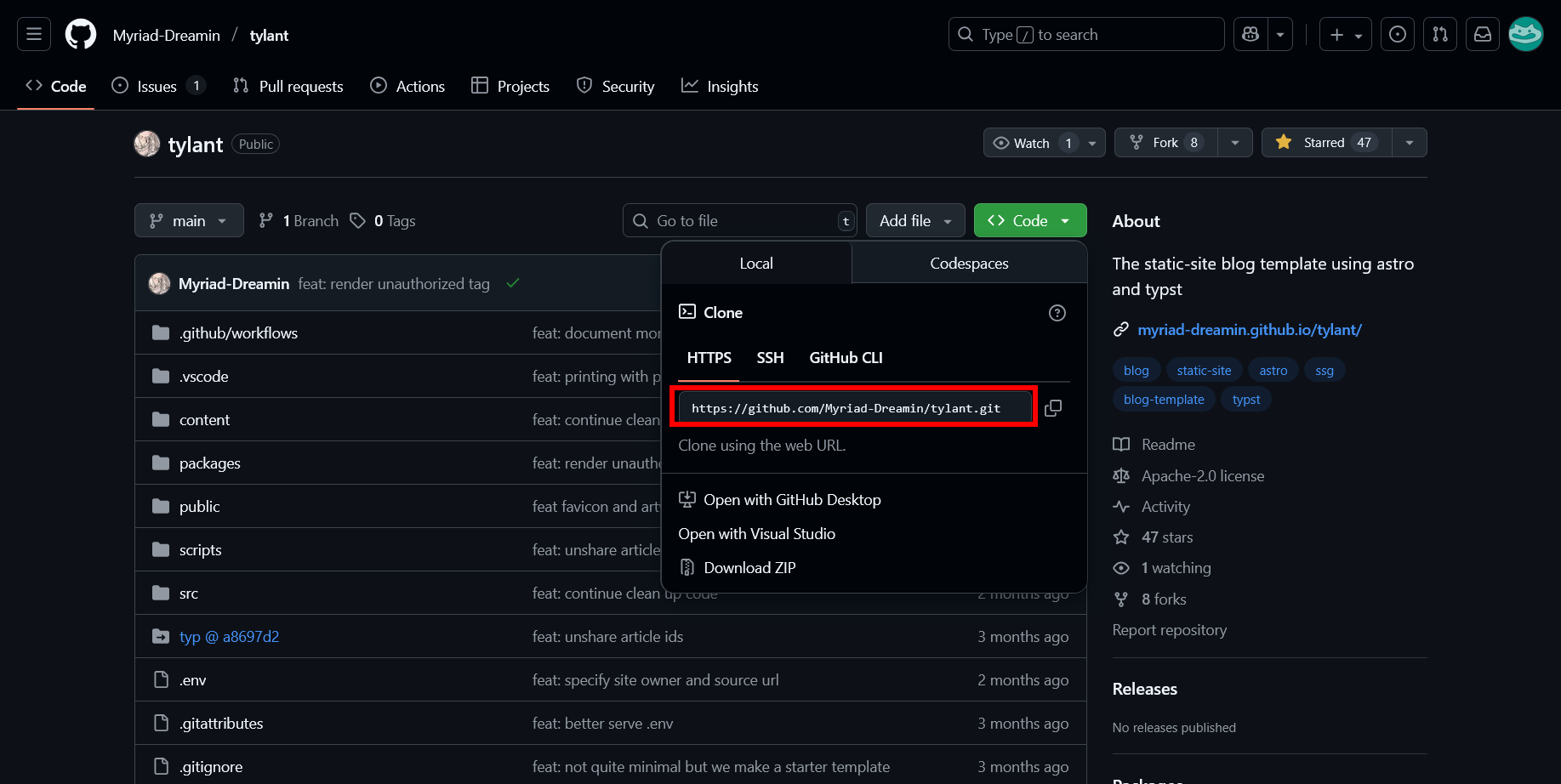Select the Local tab in clone popup

(756, 263)
